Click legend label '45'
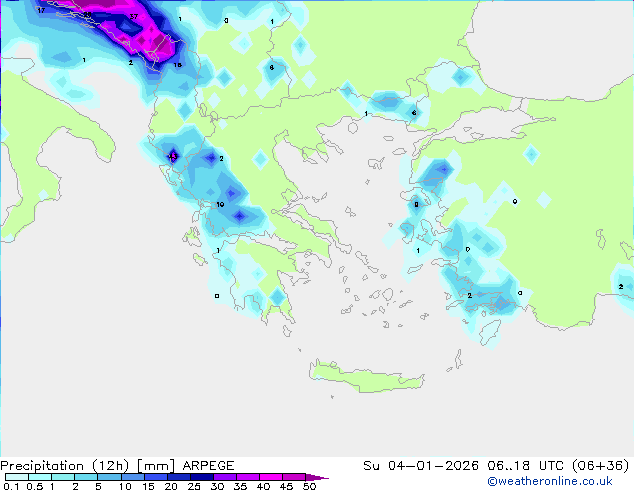The width and height of the screenshot is (634, 490). pyautogui.click(x=286, y=486)
